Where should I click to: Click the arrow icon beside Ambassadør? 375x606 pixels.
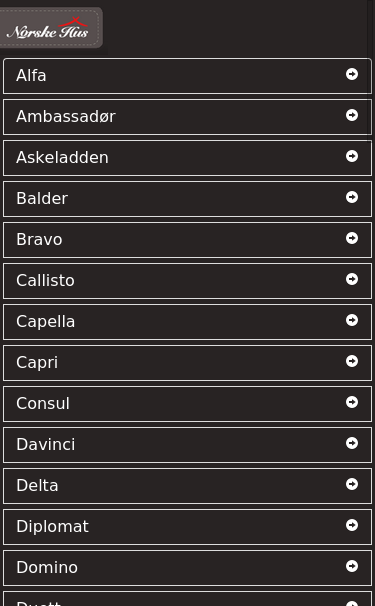click(x=352, y=115)
